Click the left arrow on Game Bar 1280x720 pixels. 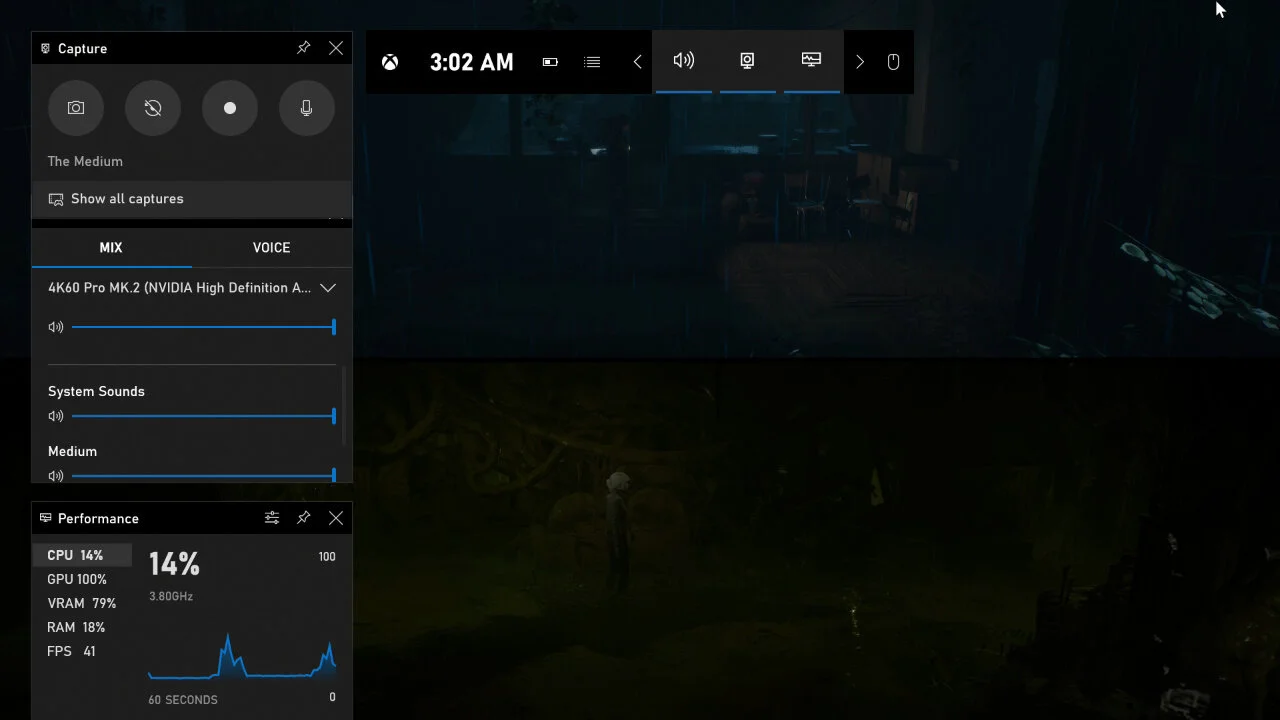pos(637,62)
